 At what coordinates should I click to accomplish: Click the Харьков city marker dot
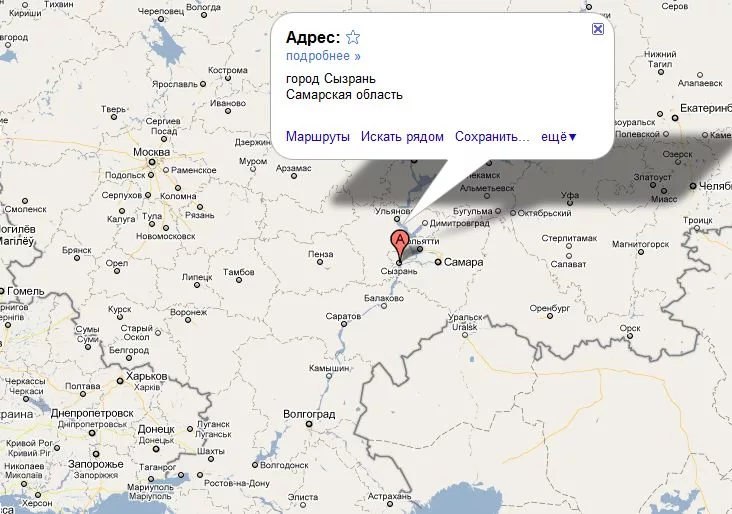(x=120, y=381)
